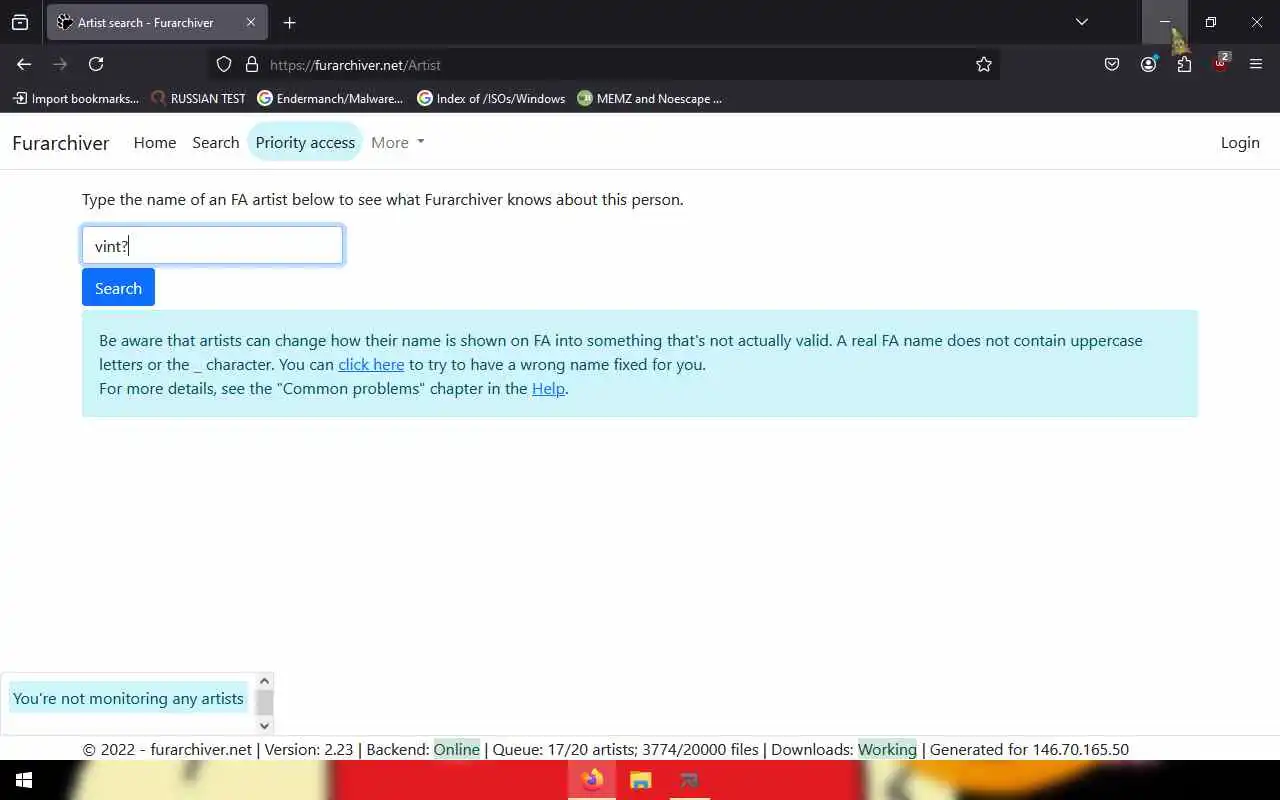The image size is (1280, 800).
Task: Minimize the Firefox window
Action: coord(1165,22)
